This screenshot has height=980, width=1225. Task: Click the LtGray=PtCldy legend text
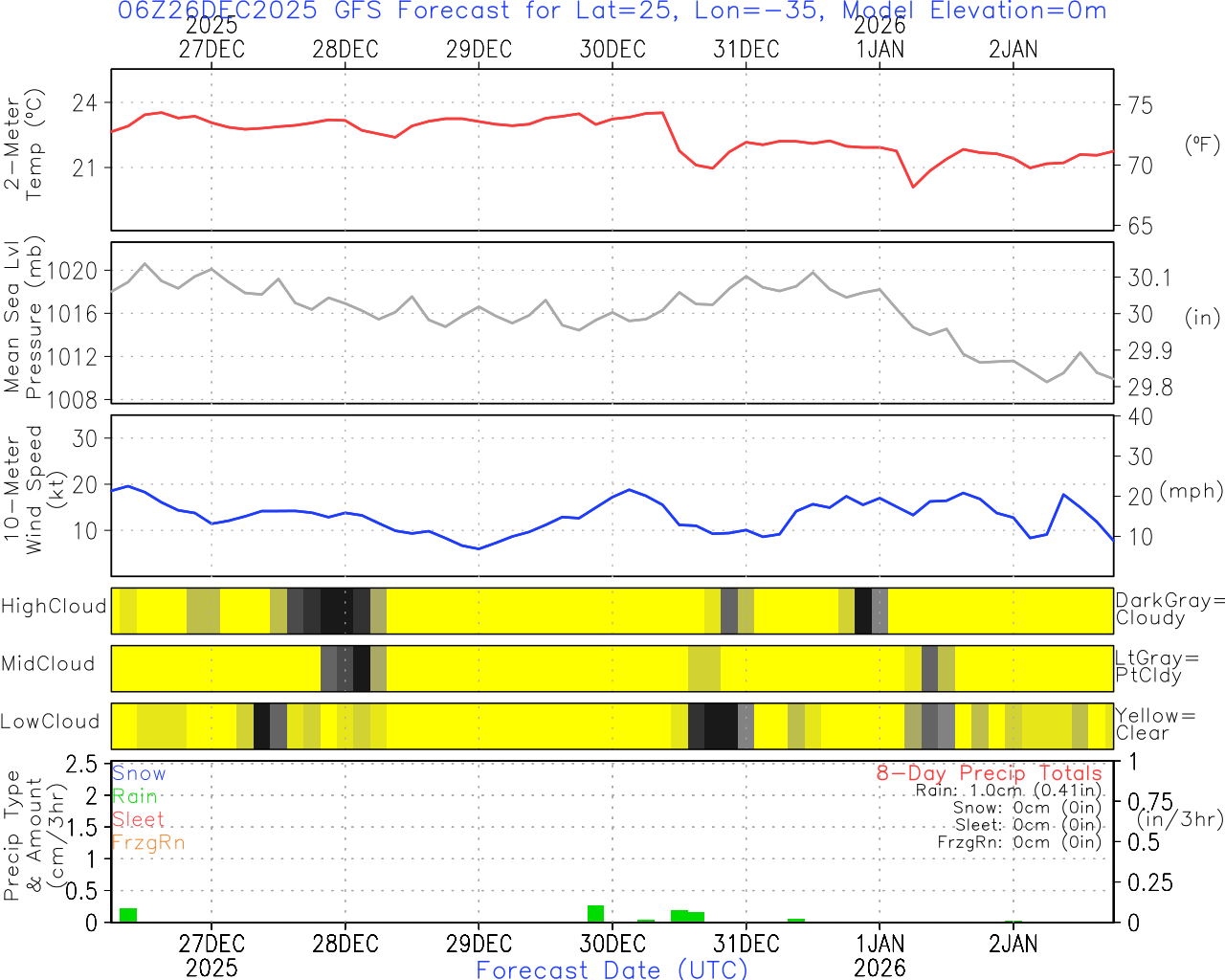[1156, 667]
